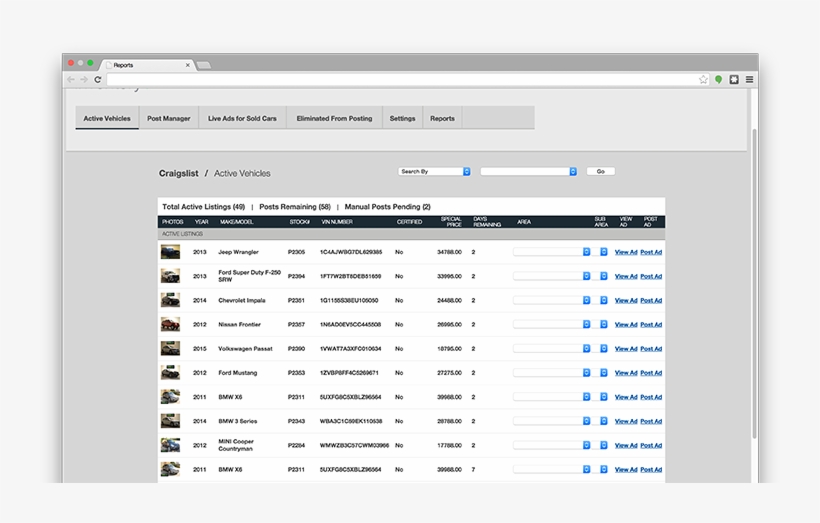820x523 pixels.
Task: Open the Live Ads for Sold Cars tab
Action: tap(242, 118)
